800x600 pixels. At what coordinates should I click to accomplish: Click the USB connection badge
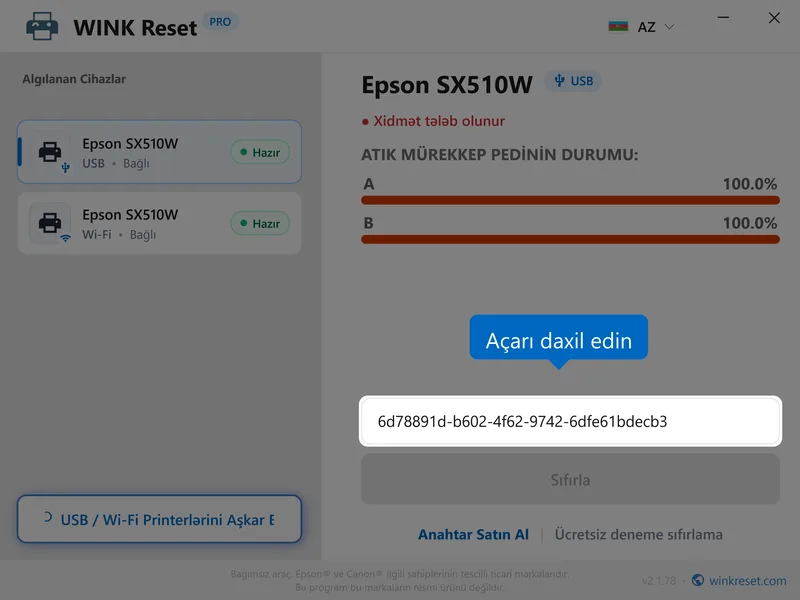coord(573,81)
